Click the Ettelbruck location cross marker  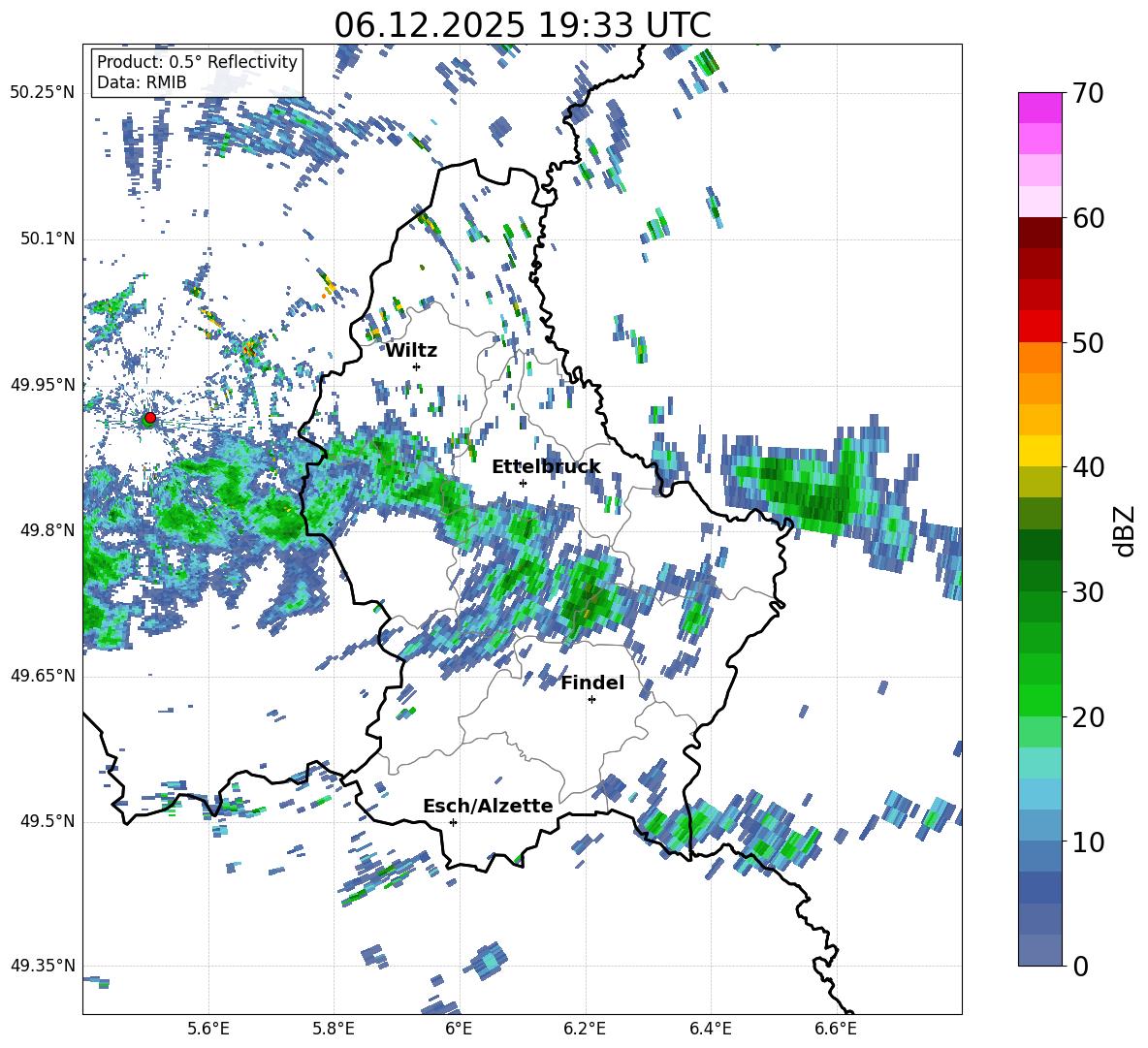tap(523, 483)
